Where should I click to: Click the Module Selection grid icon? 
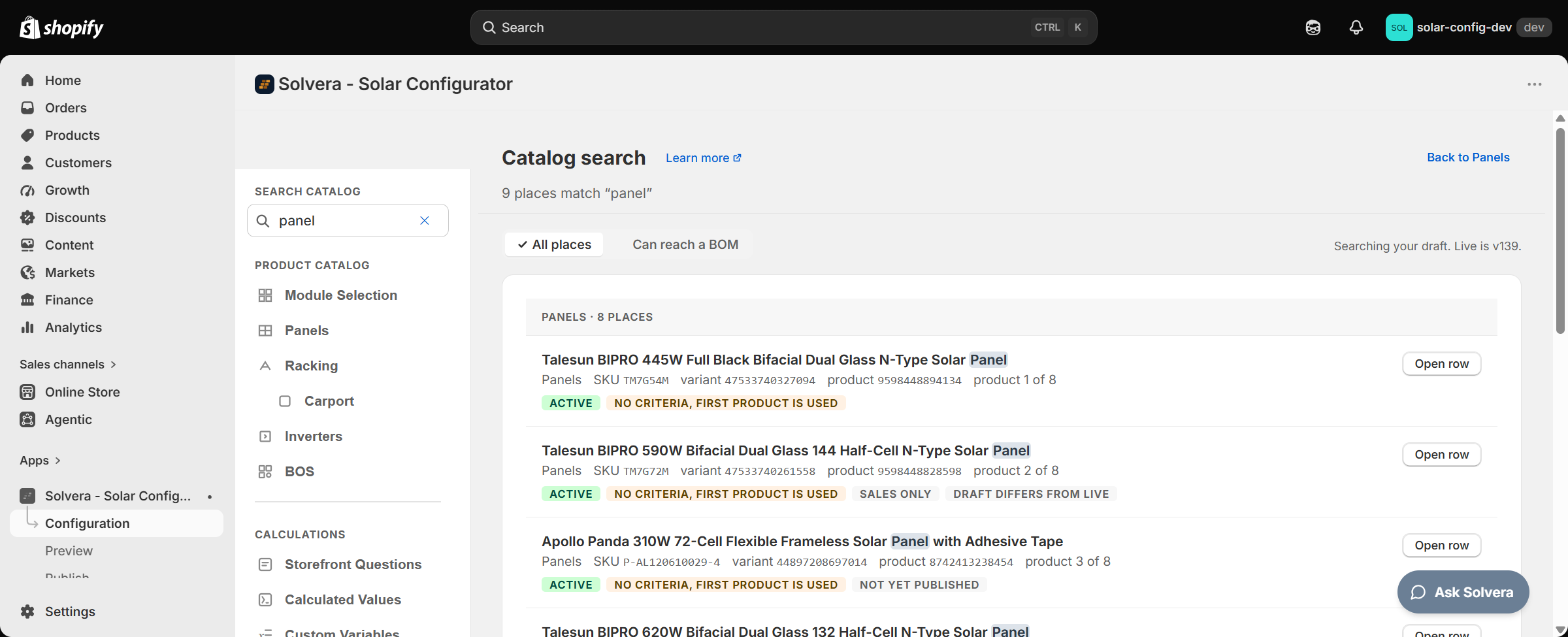265,295
